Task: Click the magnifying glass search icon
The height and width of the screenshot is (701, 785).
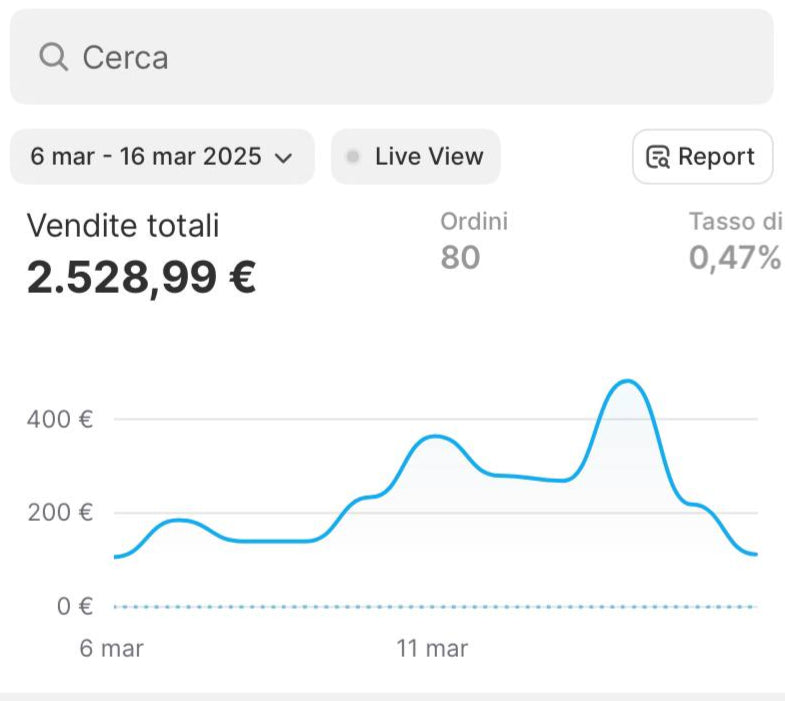Action: click(54, 57)
